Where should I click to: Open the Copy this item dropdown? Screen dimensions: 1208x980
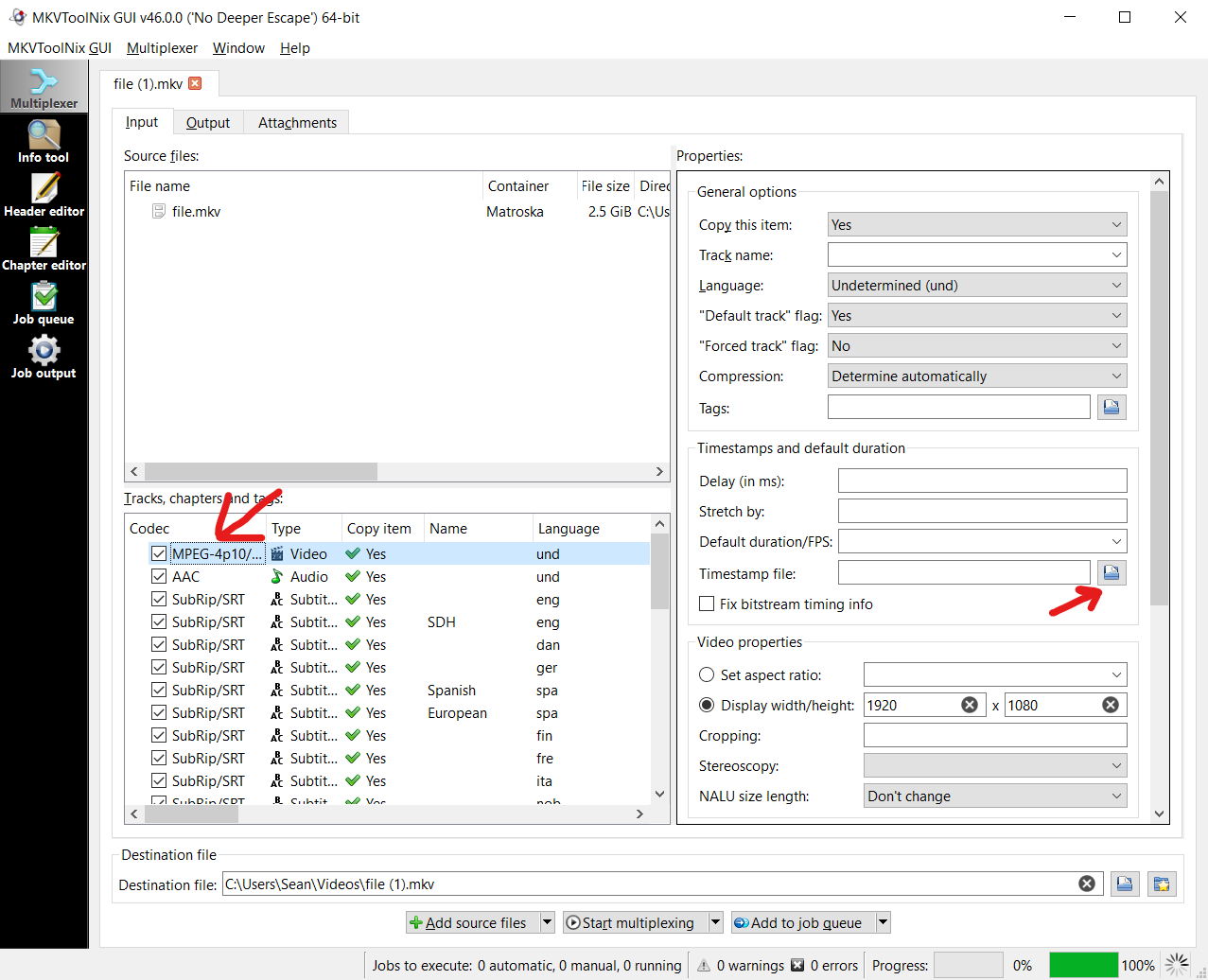click(977, 224)
